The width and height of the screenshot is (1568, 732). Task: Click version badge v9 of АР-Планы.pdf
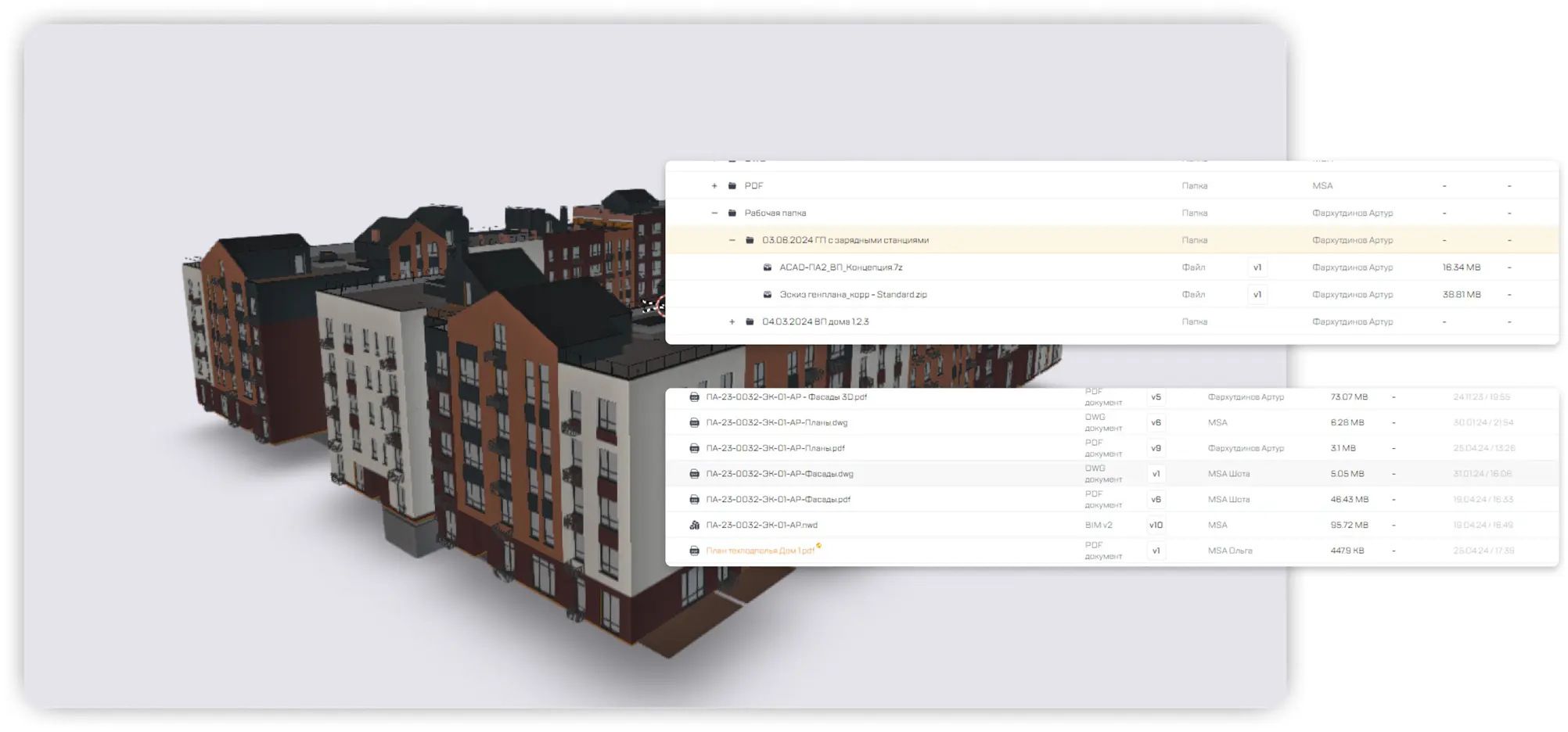point(1156,449)
